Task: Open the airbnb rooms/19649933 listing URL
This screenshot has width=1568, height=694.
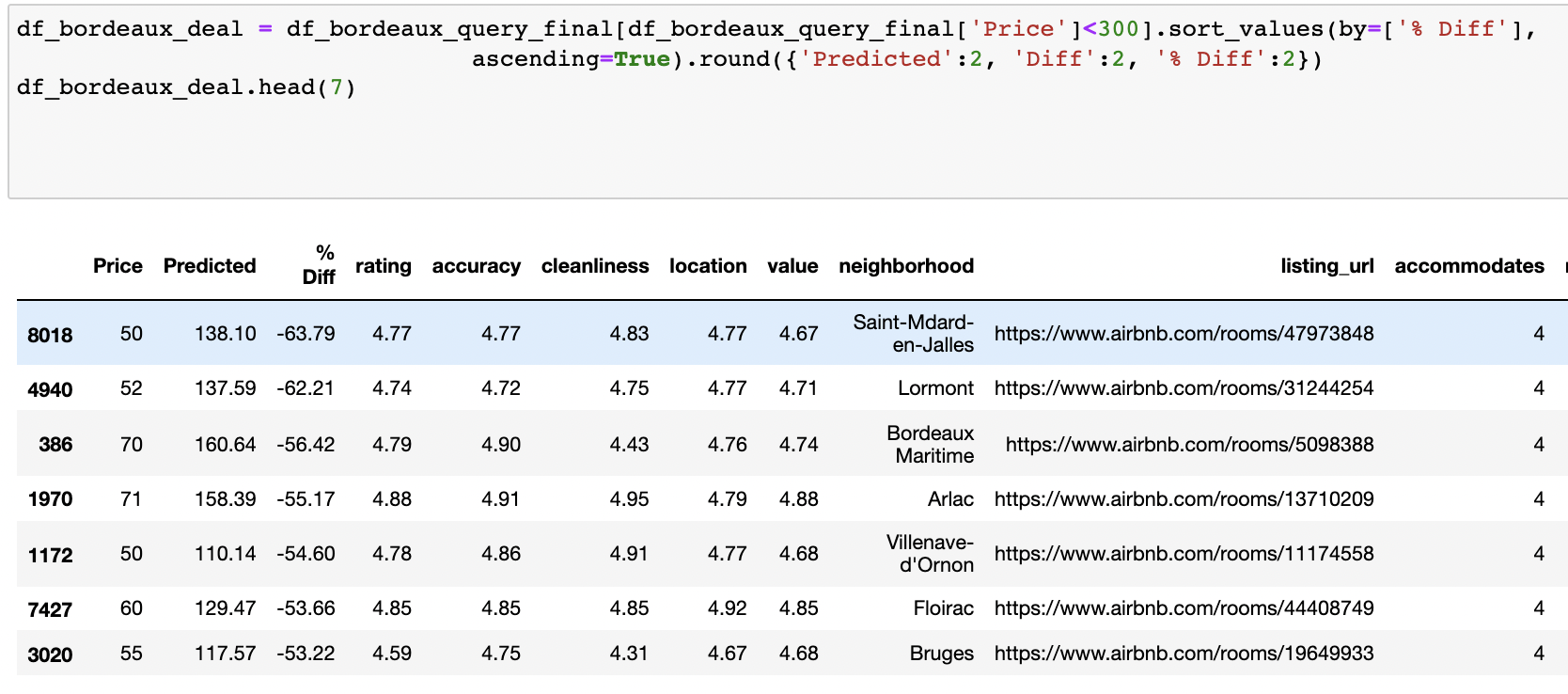Action: point(1184,654)
